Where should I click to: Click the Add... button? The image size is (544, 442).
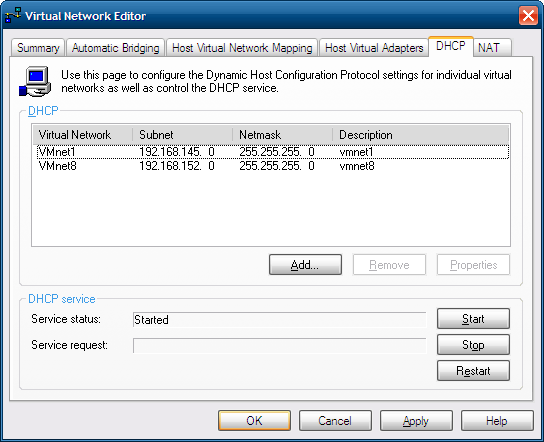[x=305, y=265]
